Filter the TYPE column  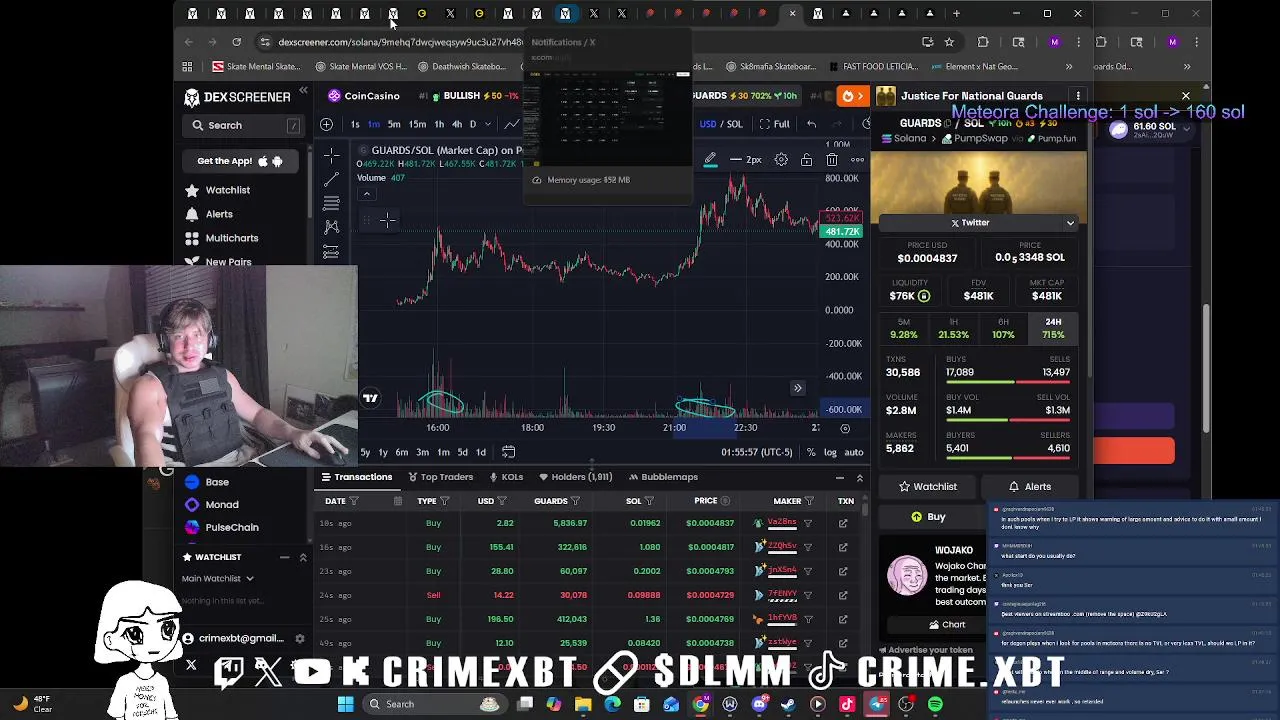(x=444, y=501)
